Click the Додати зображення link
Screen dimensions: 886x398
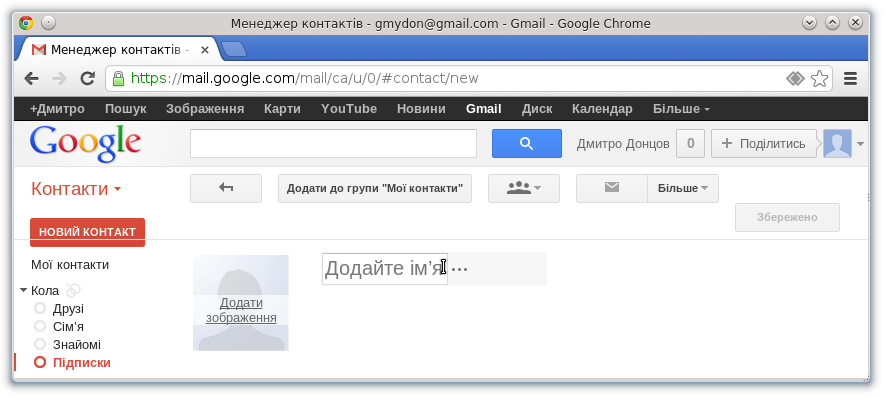pos(241,310)
